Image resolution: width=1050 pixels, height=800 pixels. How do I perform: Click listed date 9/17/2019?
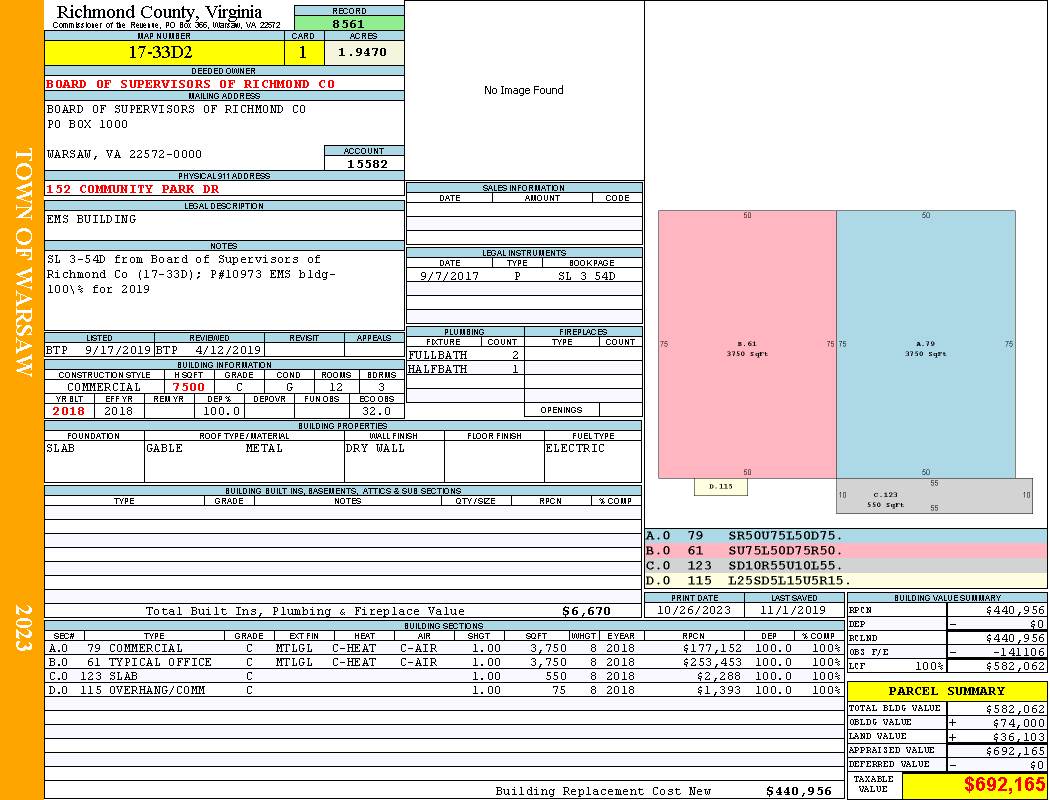[x=118, y=350]
